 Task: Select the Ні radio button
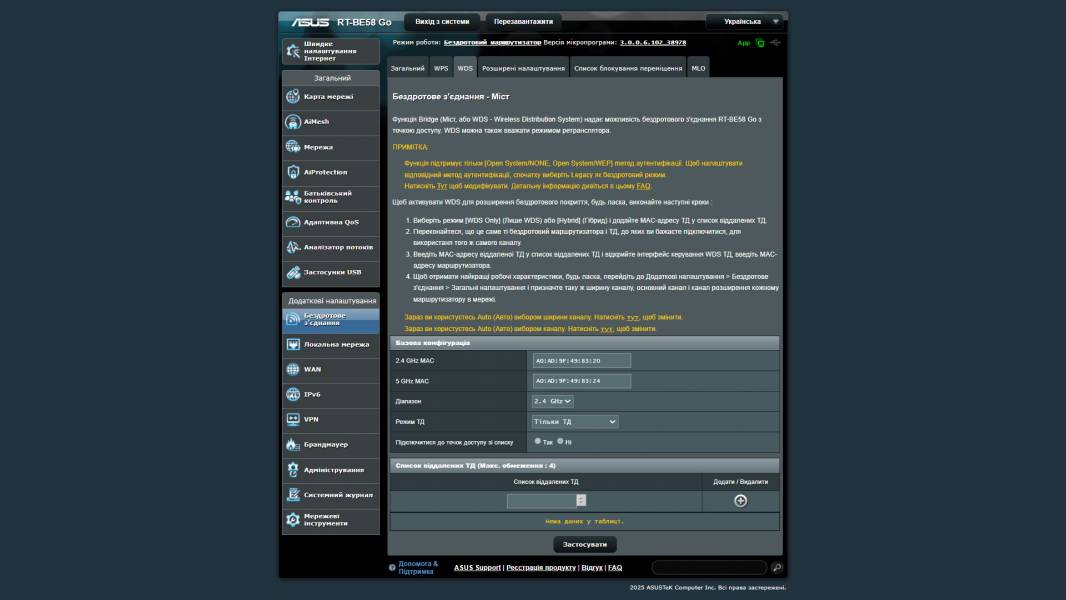coord(563,442)
